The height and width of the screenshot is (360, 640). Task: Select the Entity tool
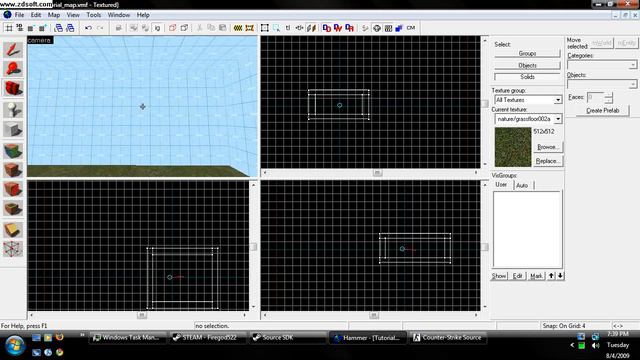point(13,110)
